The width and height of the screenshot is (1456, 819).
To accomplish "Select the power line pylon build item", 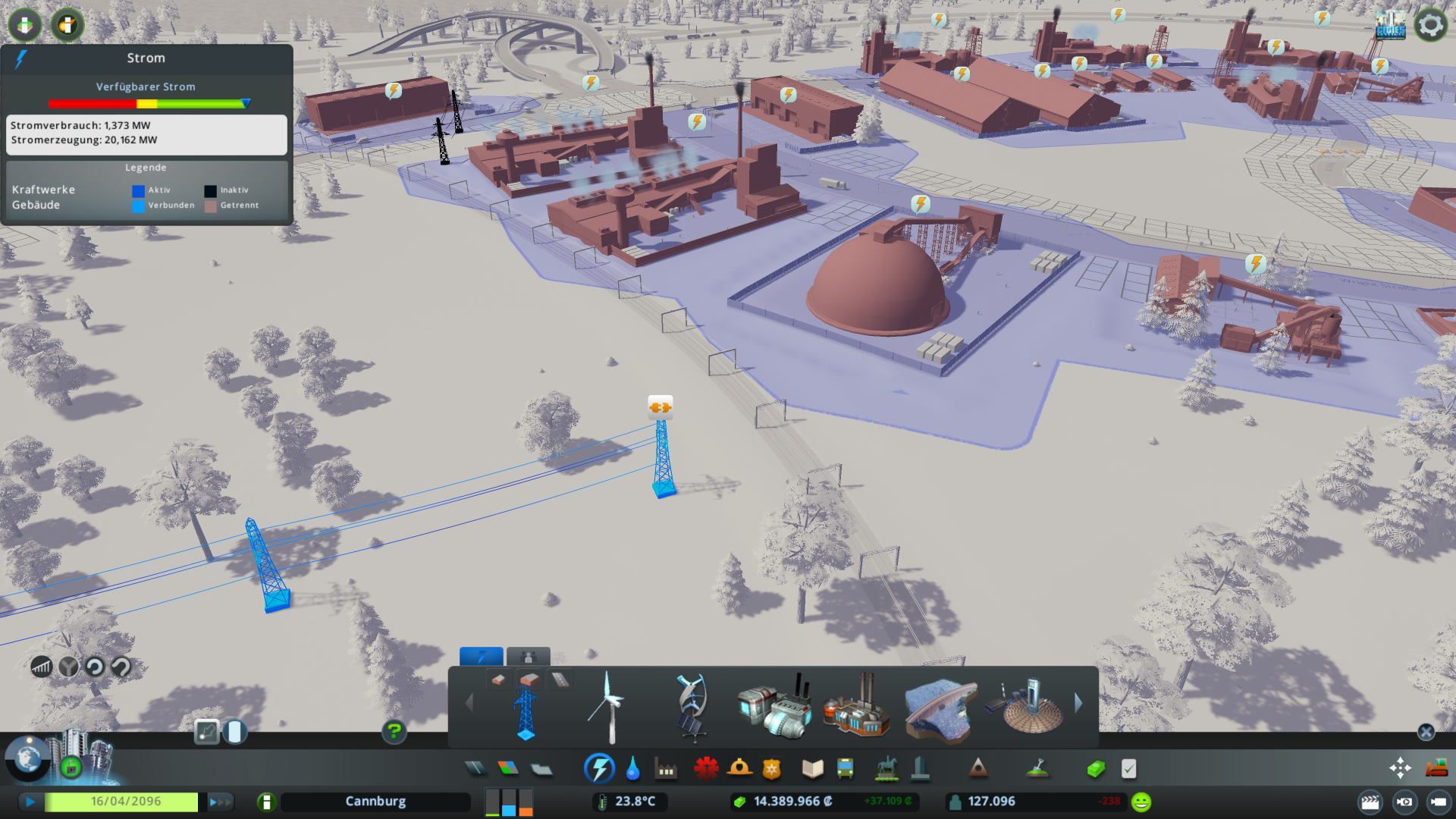I will [x=525, y=711].
